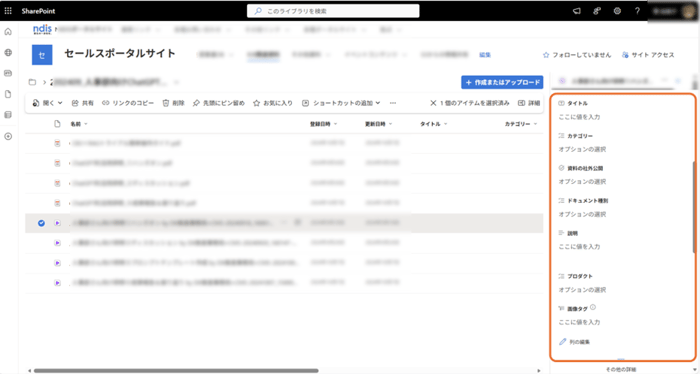Go to Home in left rail
700x374 pixels.
click(x=8, y=32)
